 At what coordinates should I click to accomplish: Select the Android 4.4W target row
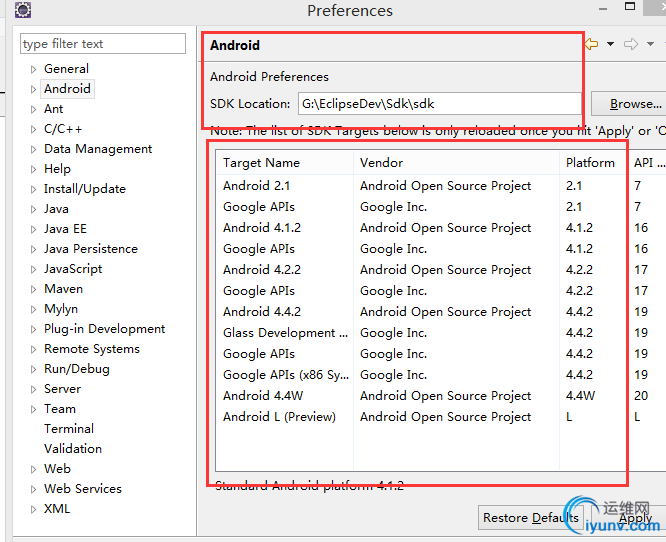(x=441, y=396)
